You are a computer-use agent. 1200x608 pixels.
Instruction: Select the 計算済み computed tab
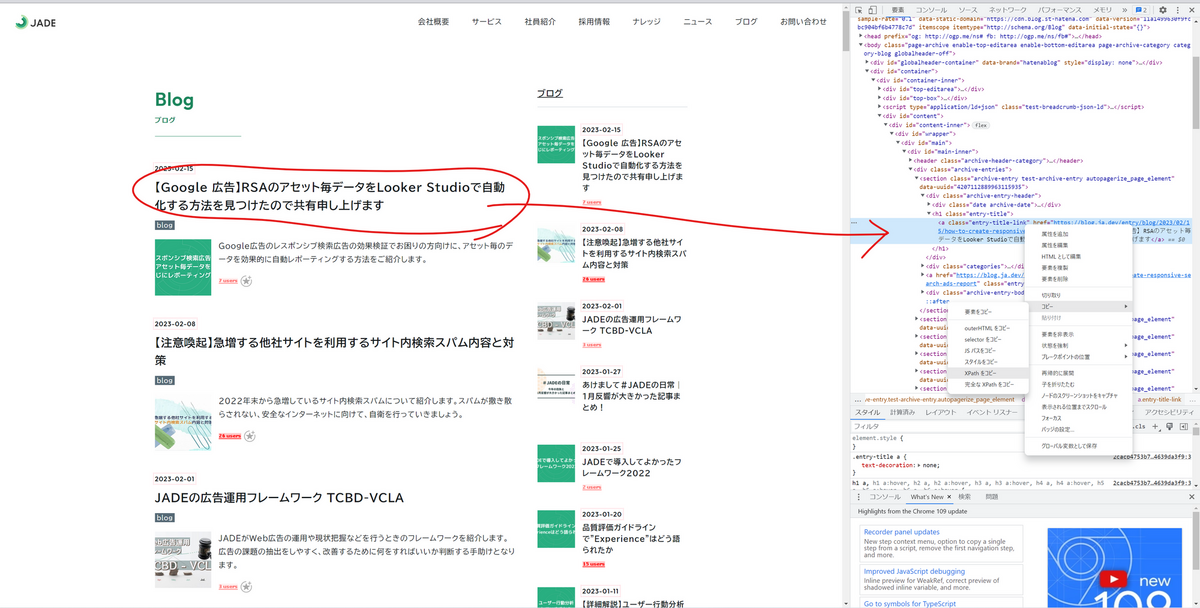pyautogui.click(x=902, y=412)
